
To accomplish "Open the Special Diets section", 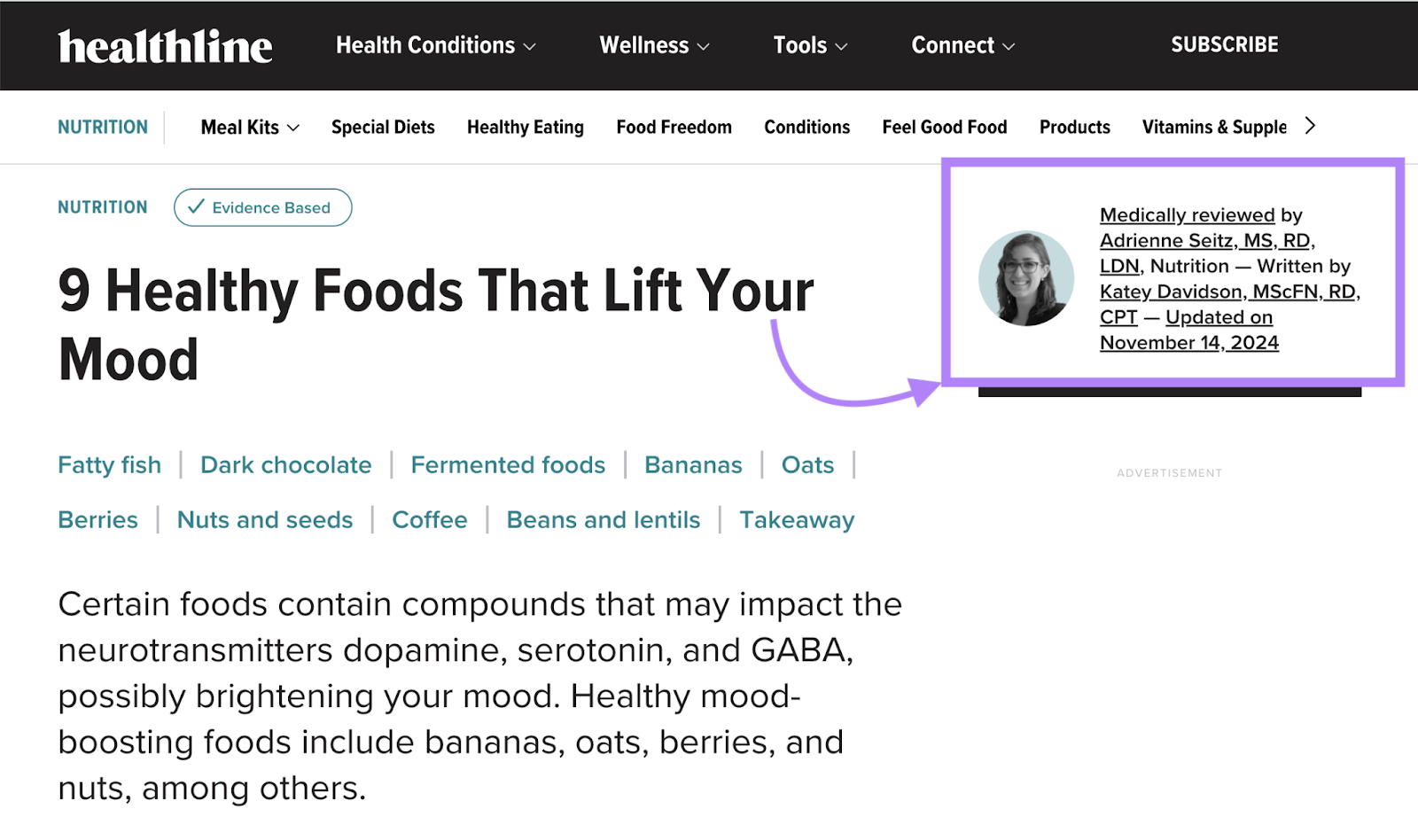I will tap(382, 127).
